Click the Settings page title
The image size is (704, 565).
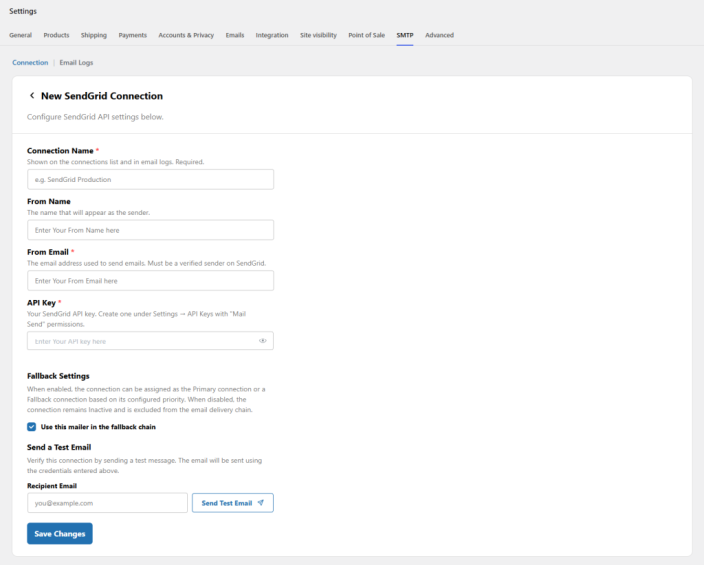[23, 11]
